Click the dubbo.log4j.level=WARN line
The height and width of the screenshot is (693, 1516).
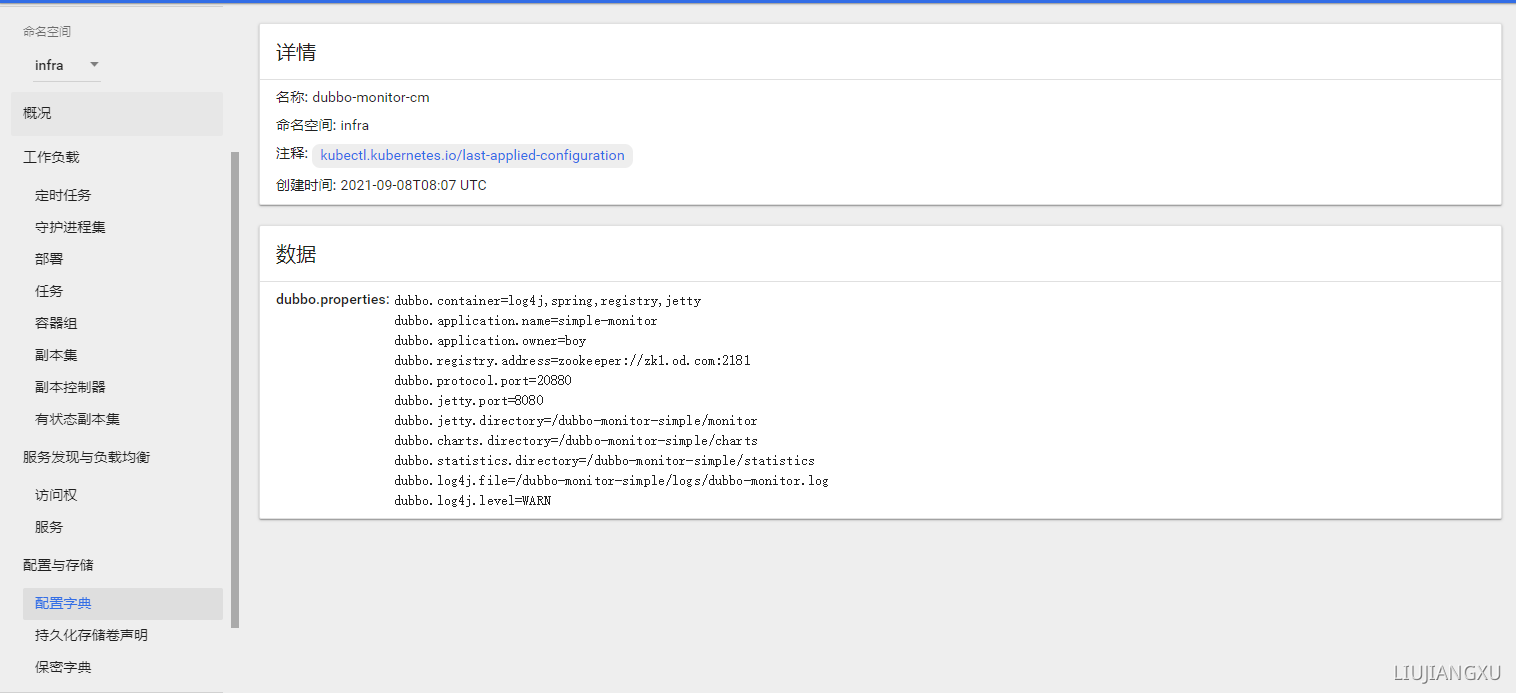coord(472,501)
